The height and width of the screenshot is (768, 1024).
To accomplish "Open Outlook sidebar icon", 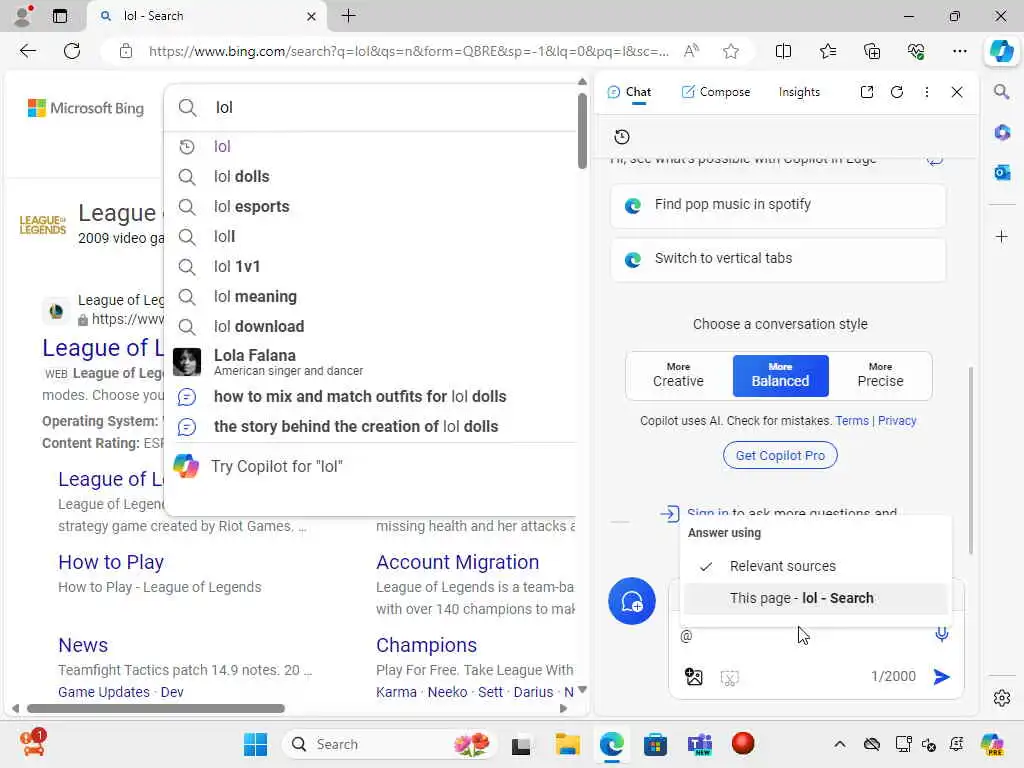I will coord(1002,172).
